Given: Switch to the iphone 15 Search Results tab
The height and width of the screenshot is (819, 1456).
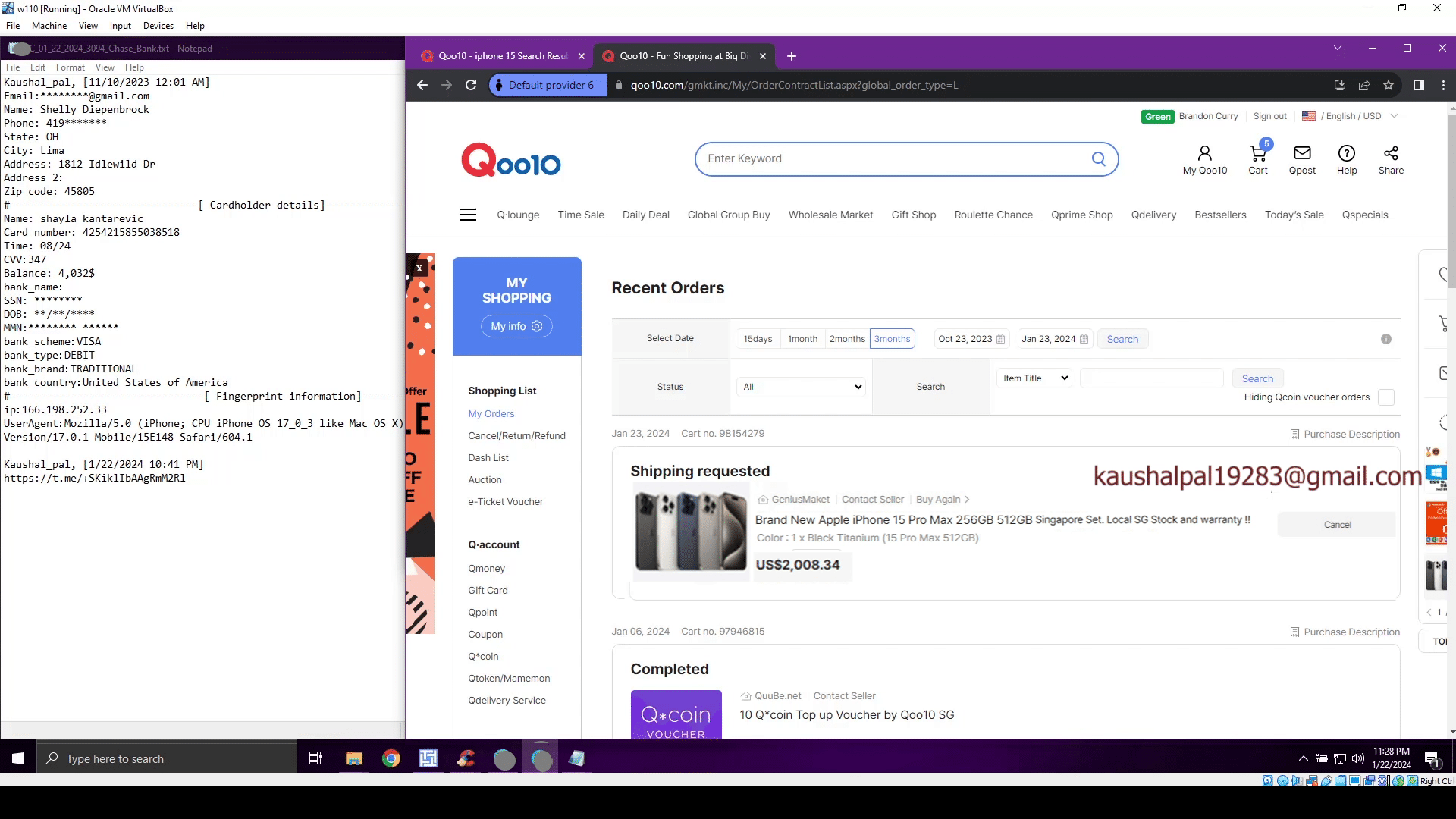Looking at the screenshot, I should pyautogui.click(x=502, y=56).
